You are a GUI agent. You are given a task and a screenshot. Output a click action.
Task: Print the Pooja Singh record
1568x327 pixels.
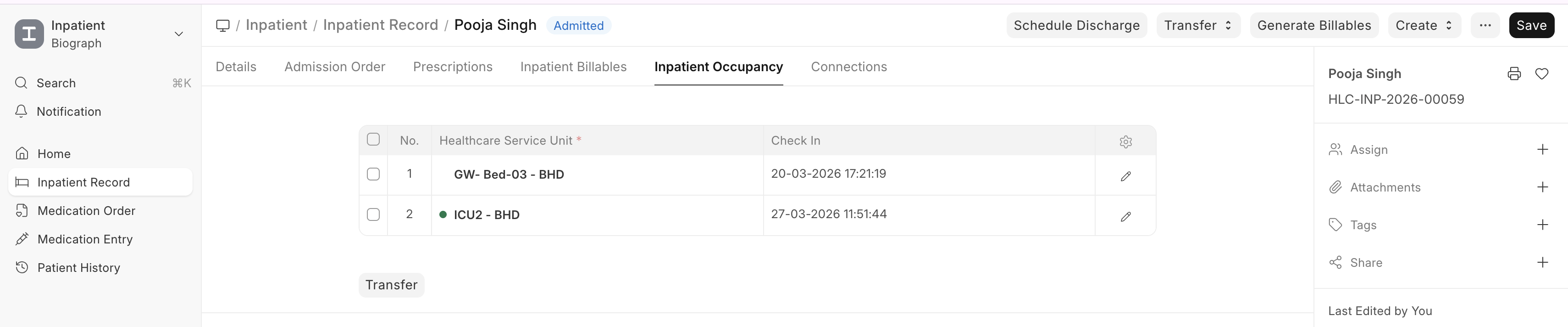[x=1514, y=73]
